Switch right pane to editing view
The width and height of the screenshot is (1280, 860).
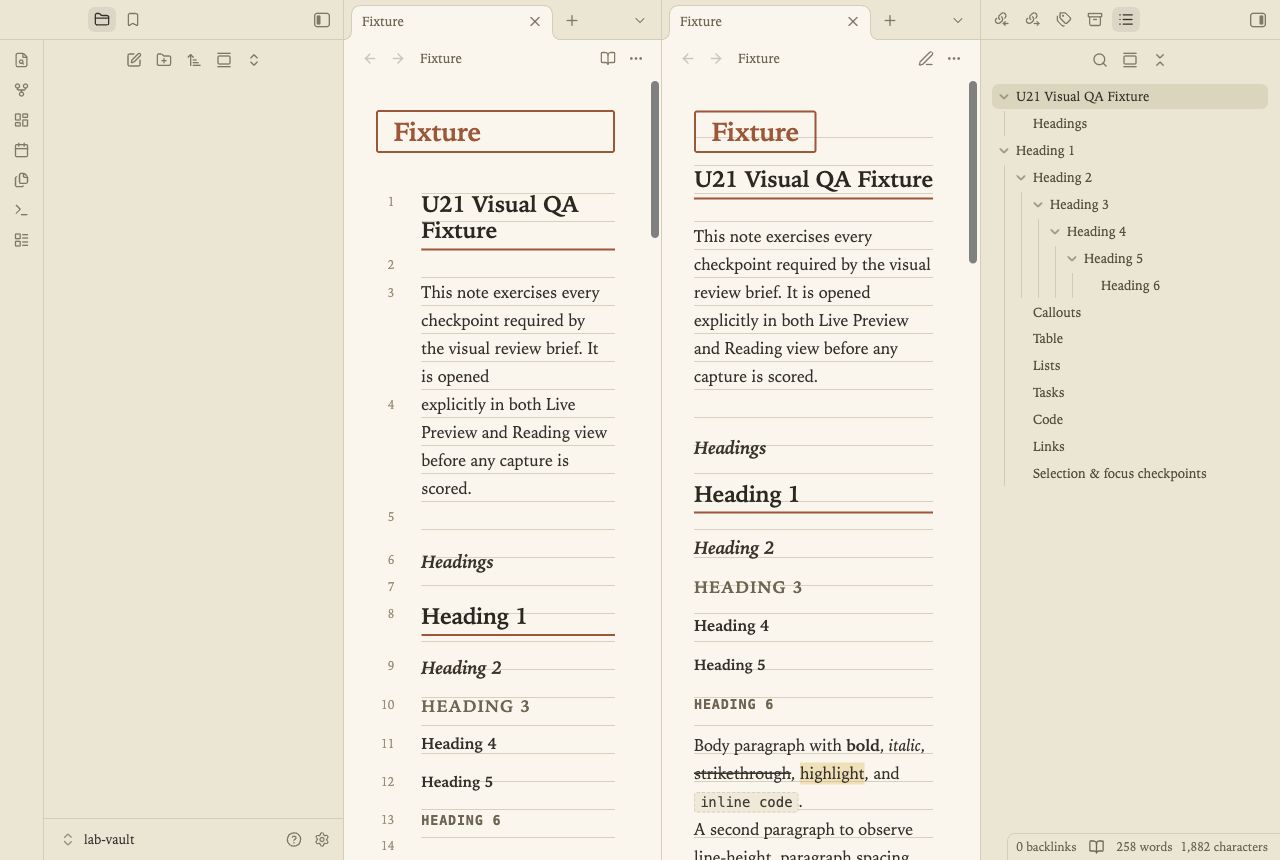coord(926,59)
